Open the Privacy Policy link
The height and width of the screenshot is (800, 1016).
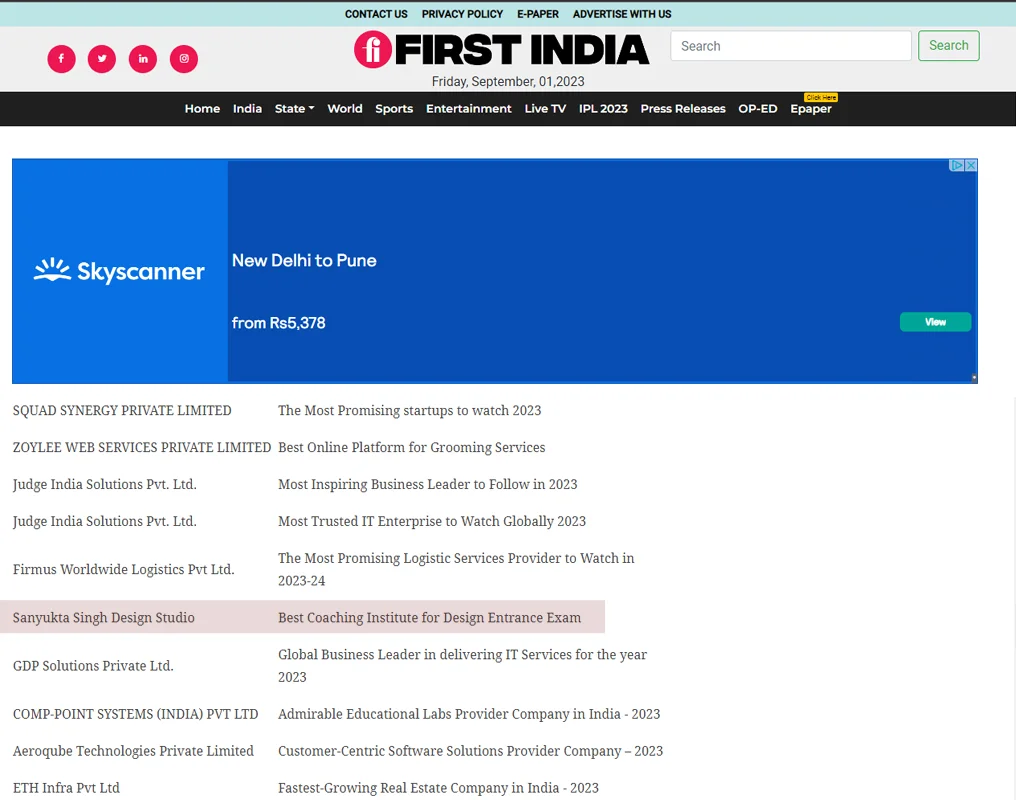462,14
